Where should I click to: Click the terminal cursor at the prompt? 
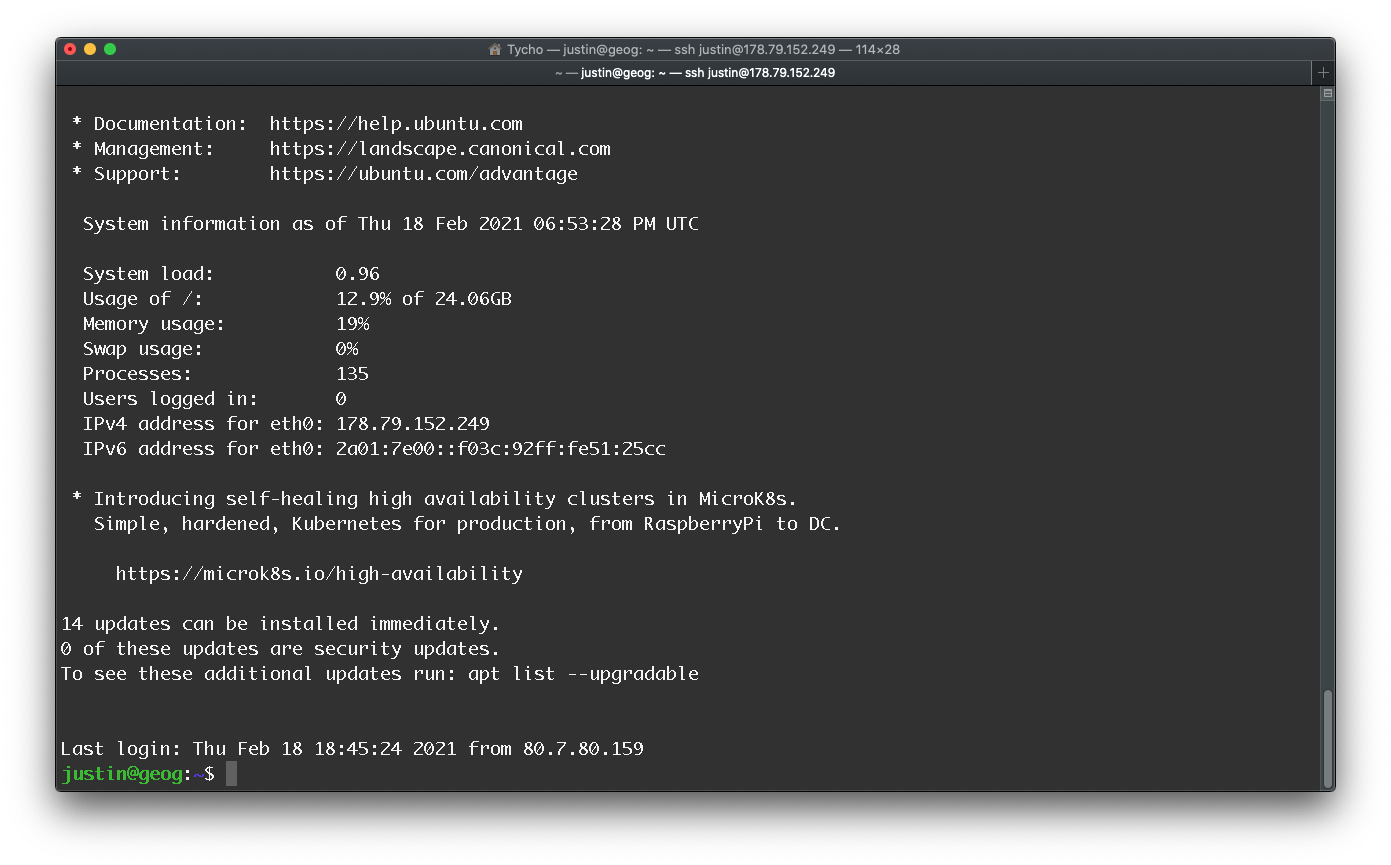(231, 773)
